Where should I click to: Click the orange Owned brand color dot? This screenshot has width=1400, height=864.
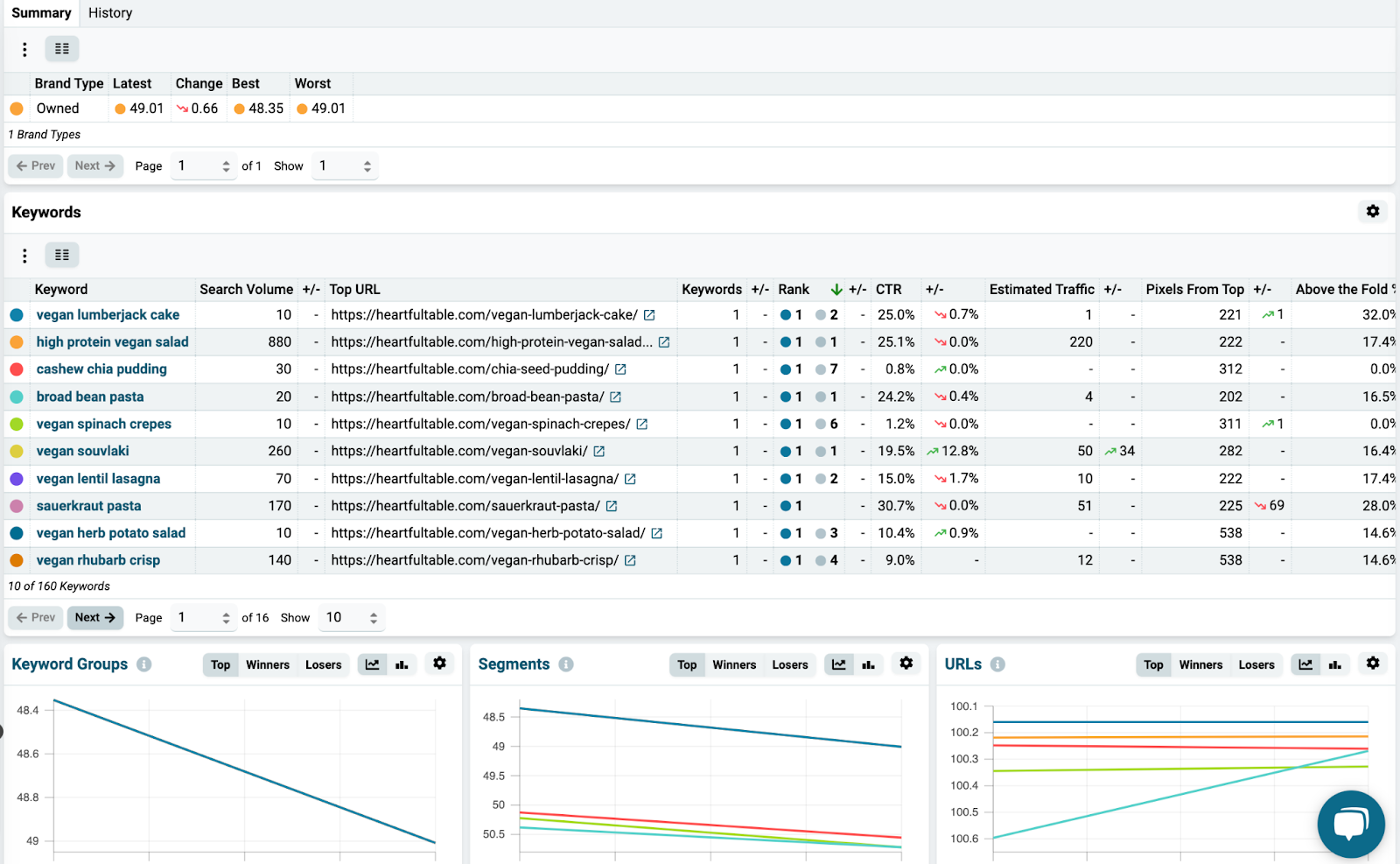[17, 108]
